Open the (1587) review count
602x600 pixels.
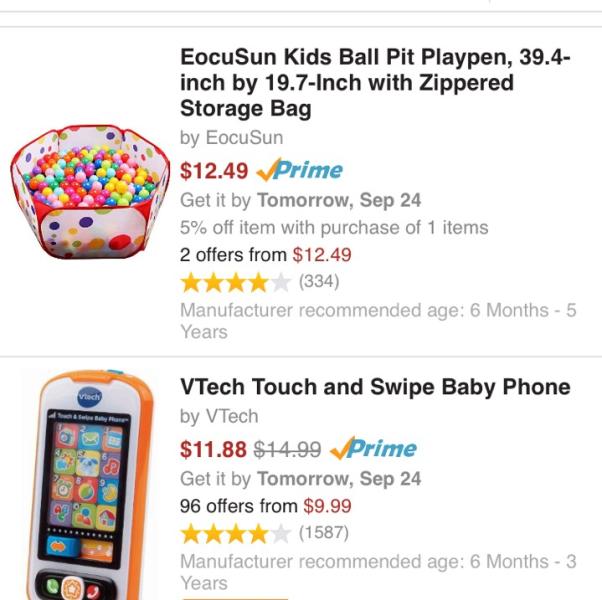click(x=324, y=532)
